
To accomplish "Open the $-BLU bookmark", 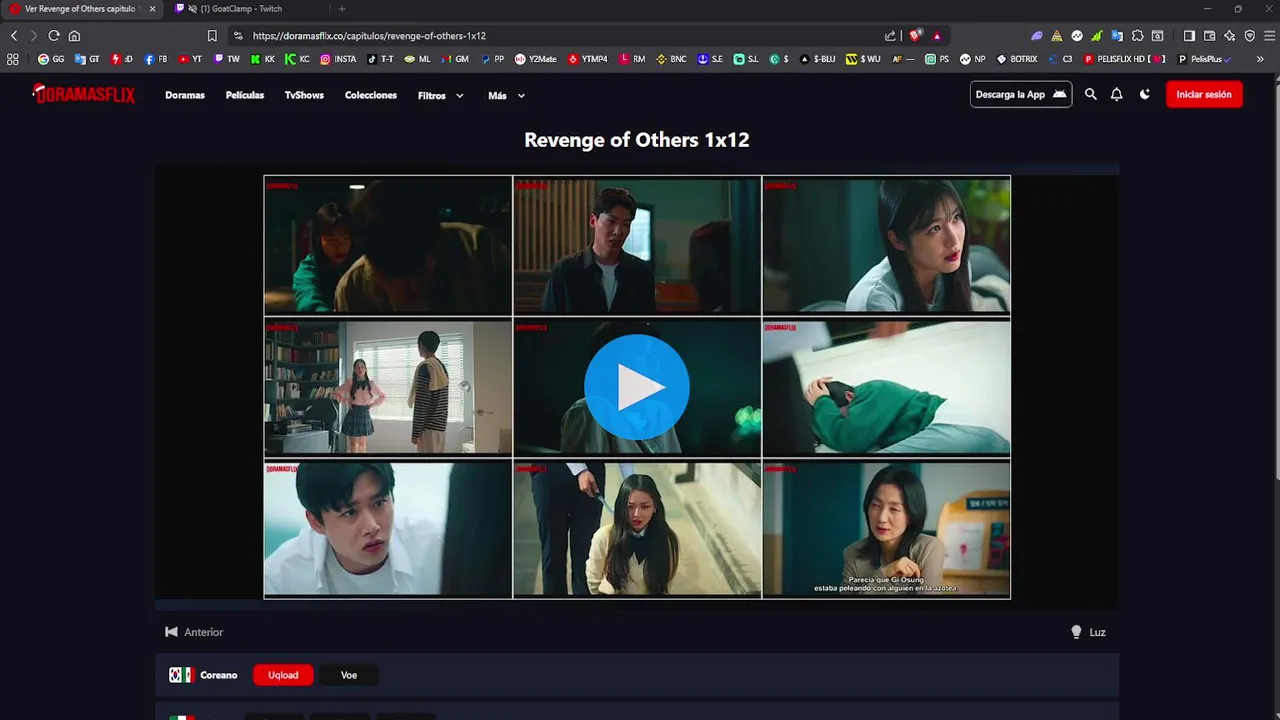I will click(x=817, y=59).
